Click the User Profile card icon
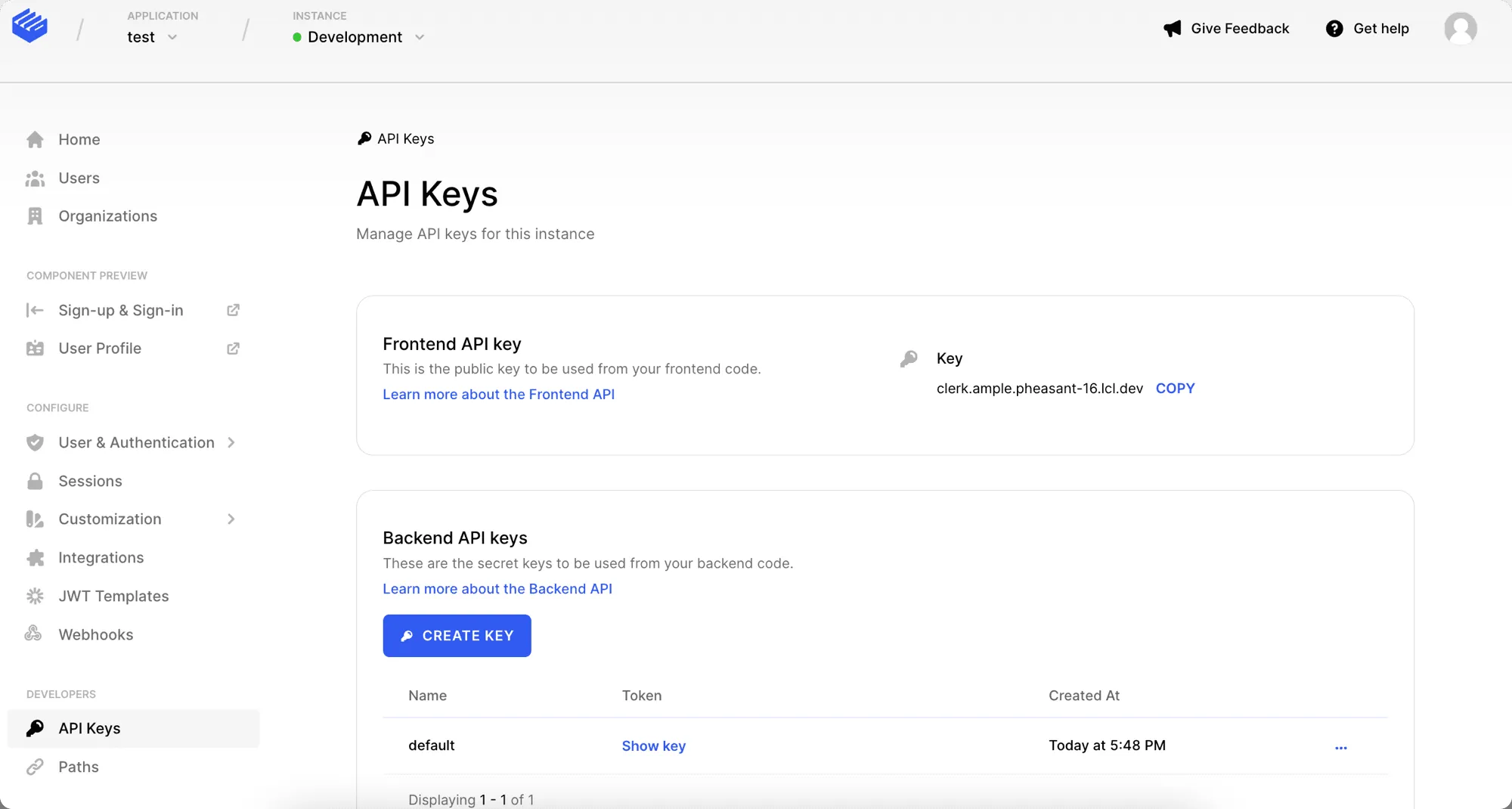Image resolution: width=1512 pixels, height=809 pixels. (x=35, y=349)
